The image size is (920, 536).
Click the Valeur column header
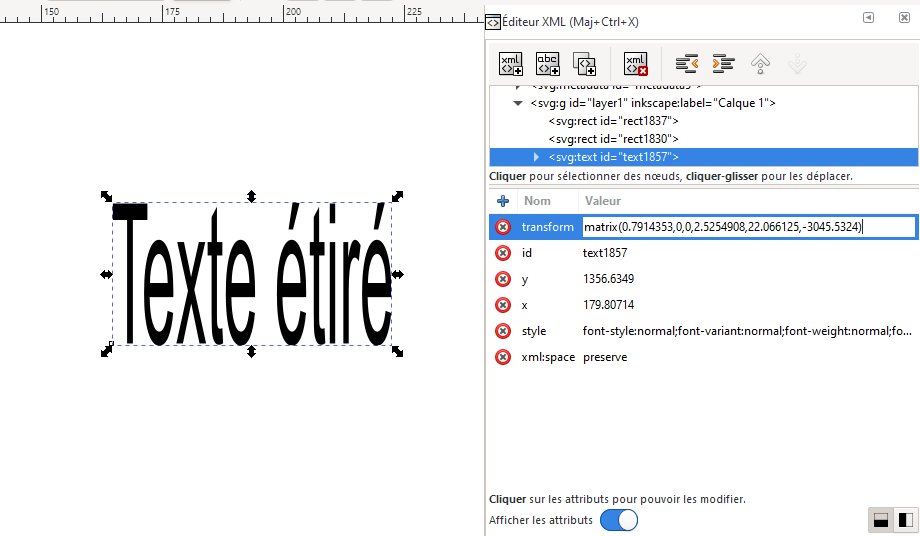pyautogui.click(x=603, y=201)
